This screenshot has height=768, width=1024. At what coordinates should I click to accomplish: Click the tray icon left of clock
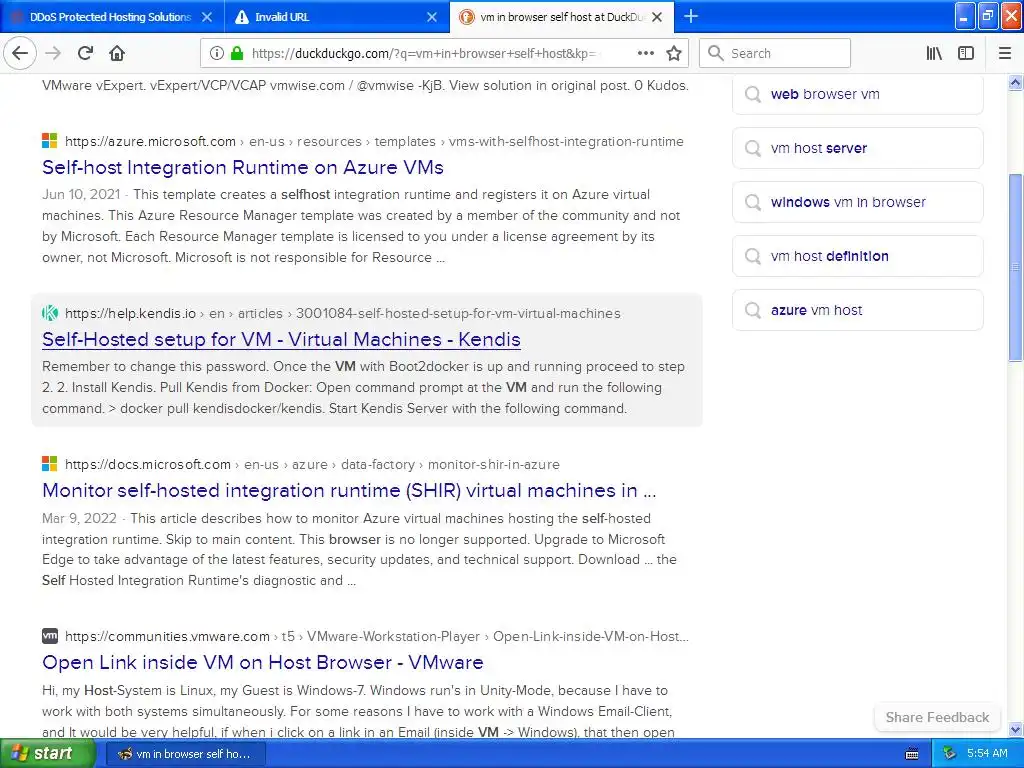click(x=950, y=754)
